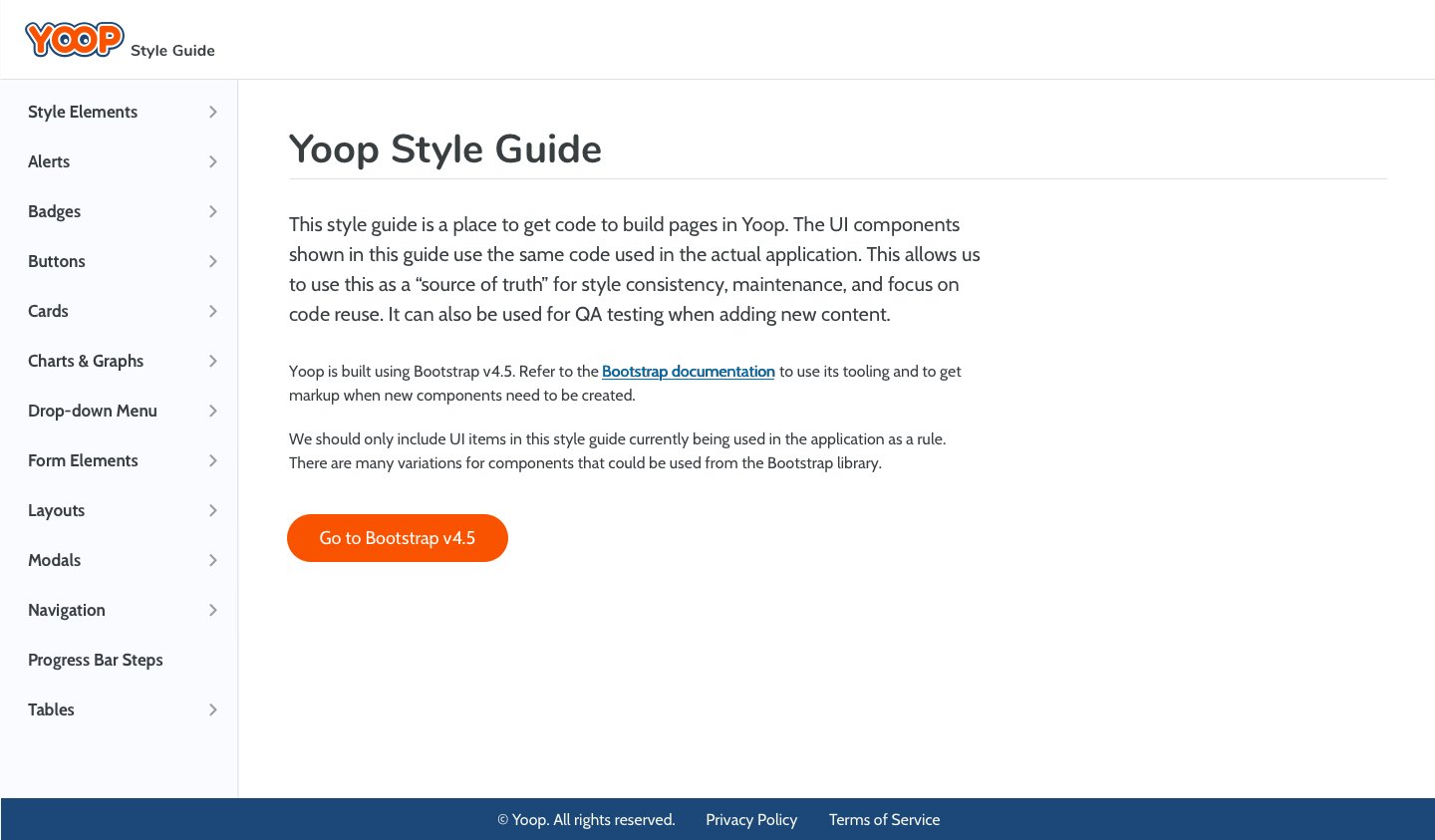Go to Progress Bar Steps page
1435x840 pixels.
point(96,660)
